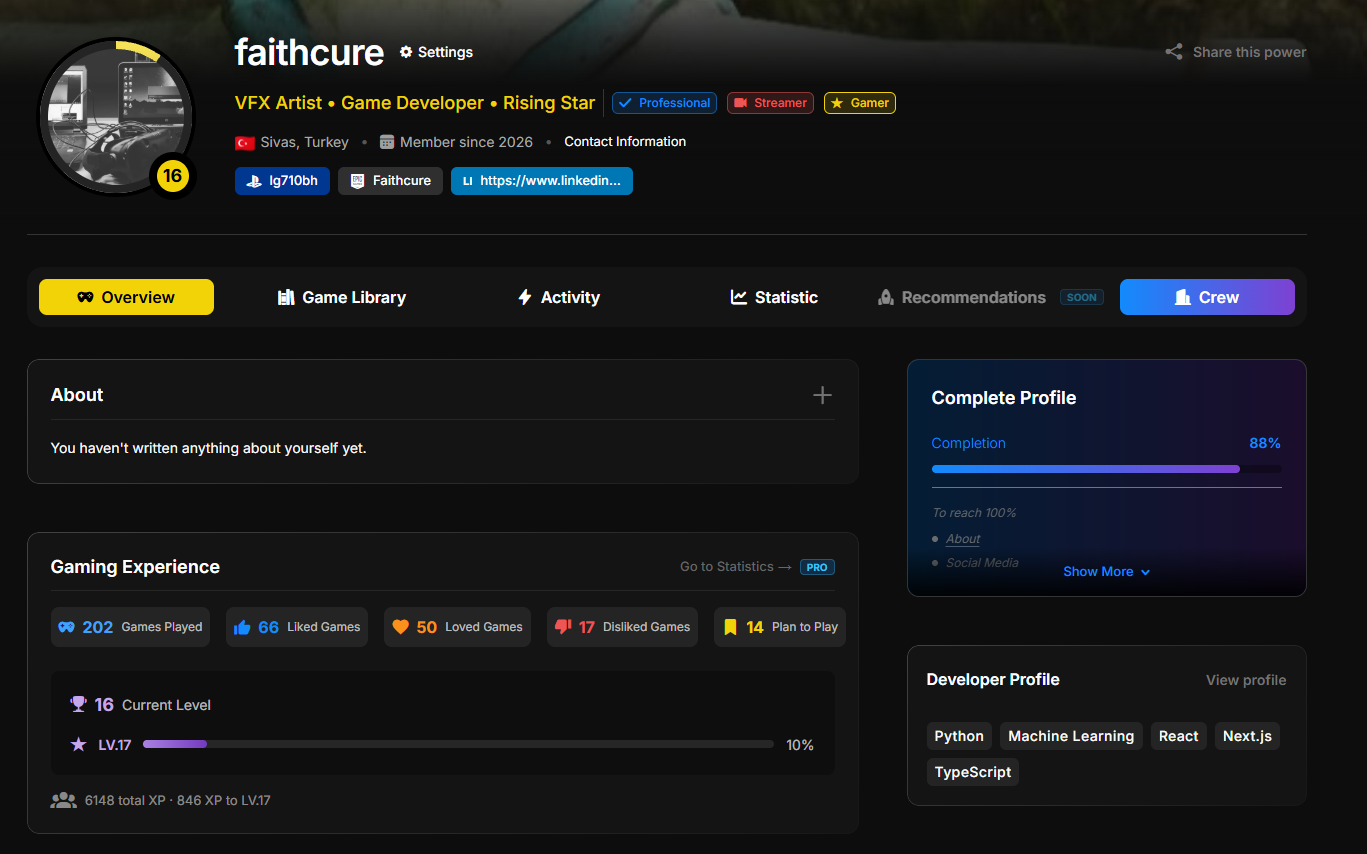The image size is (1367, 854).
Task: Click the calendar icon before Member since
Action: tap(387, 142)
